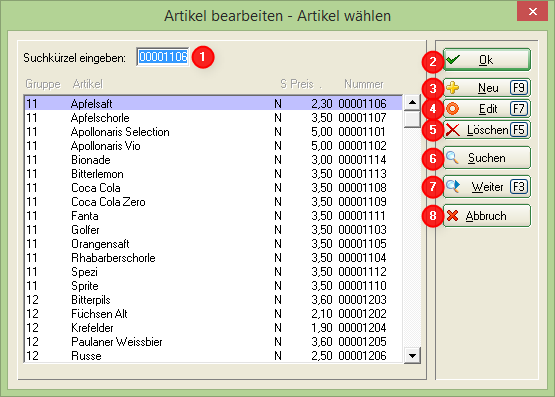
Task: Click the list scrollbar down arrow
Action: tap(412, 356)
